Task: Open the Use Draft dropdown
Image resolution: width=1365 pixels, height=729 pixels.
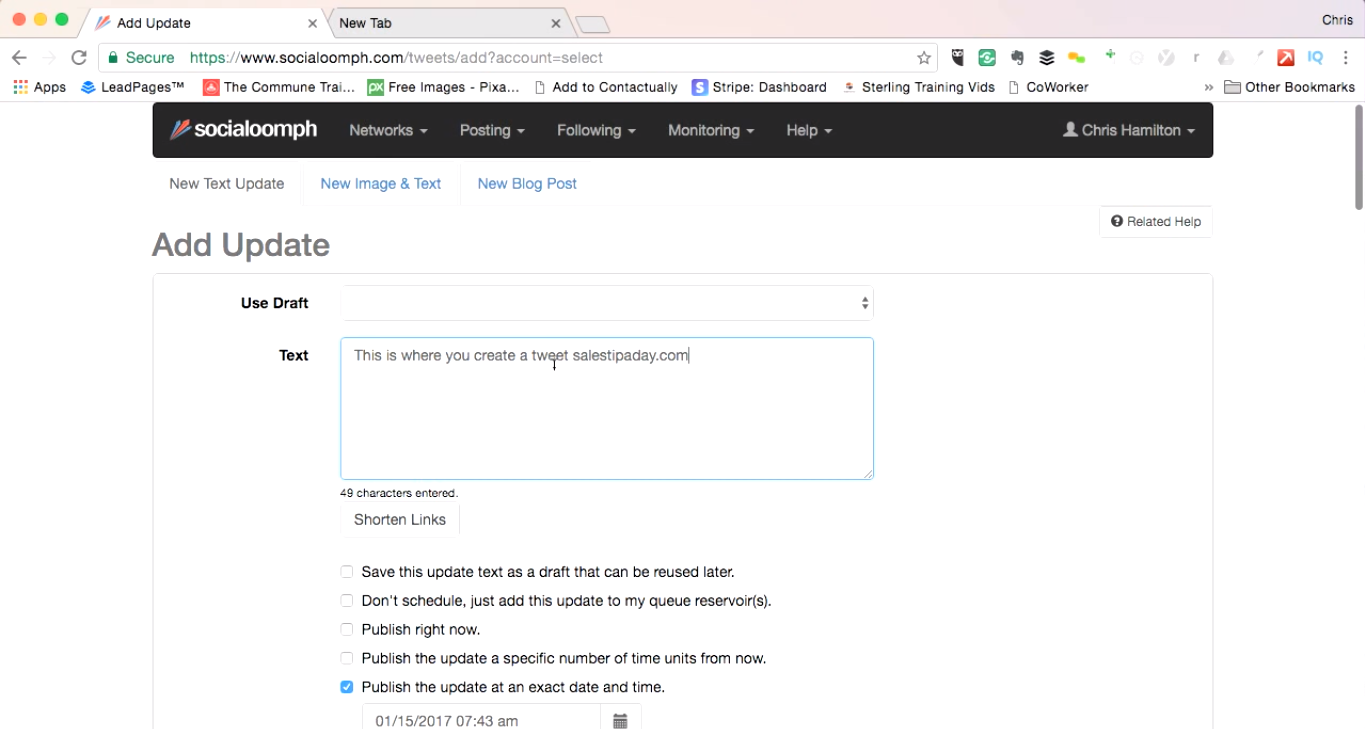Action: tap(606, 303)
